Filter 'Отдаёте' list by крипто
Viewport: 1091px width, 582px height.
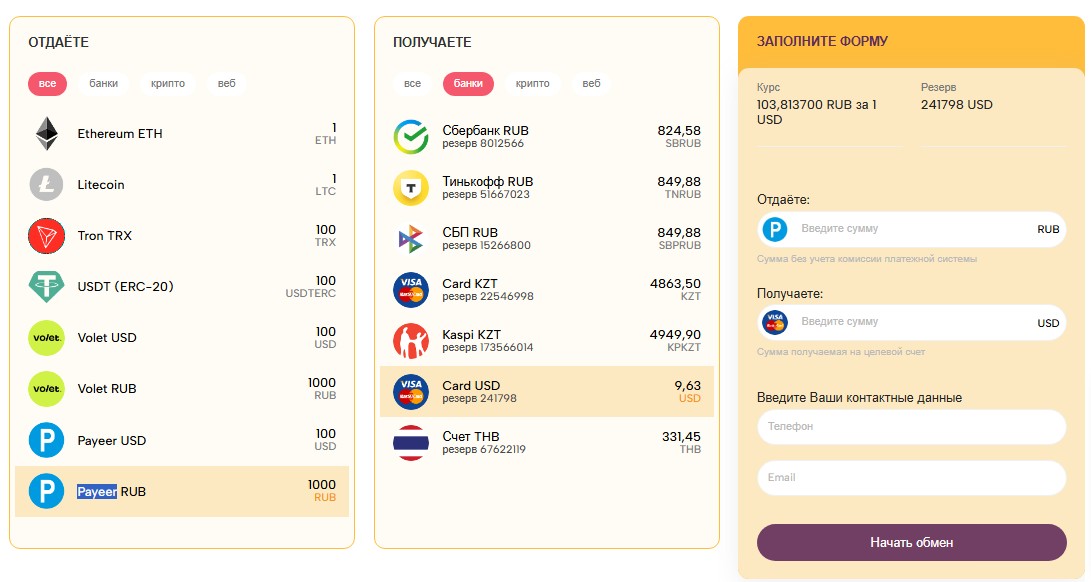[x=168, y=84]
